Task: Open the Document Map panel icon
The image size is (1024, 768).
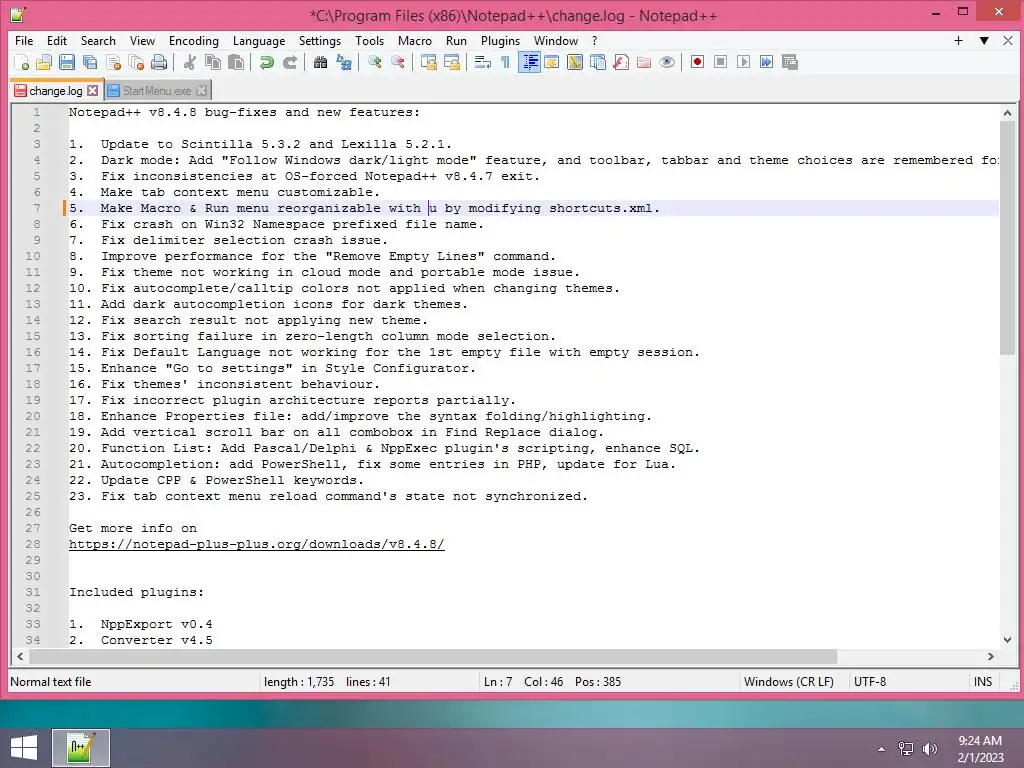Action: pyautogui.click(x=575, y=62)
